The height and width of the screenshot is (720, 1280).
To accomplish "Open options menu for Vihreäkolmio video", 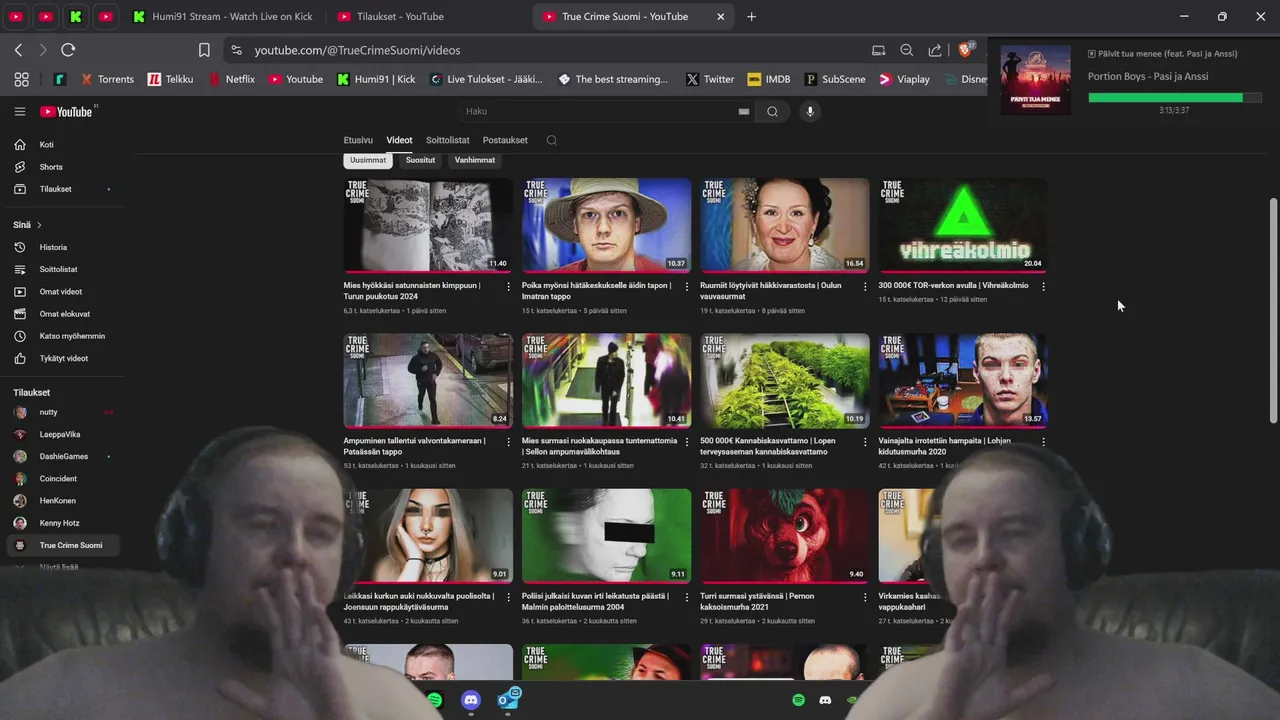I will coord(1043,286).
